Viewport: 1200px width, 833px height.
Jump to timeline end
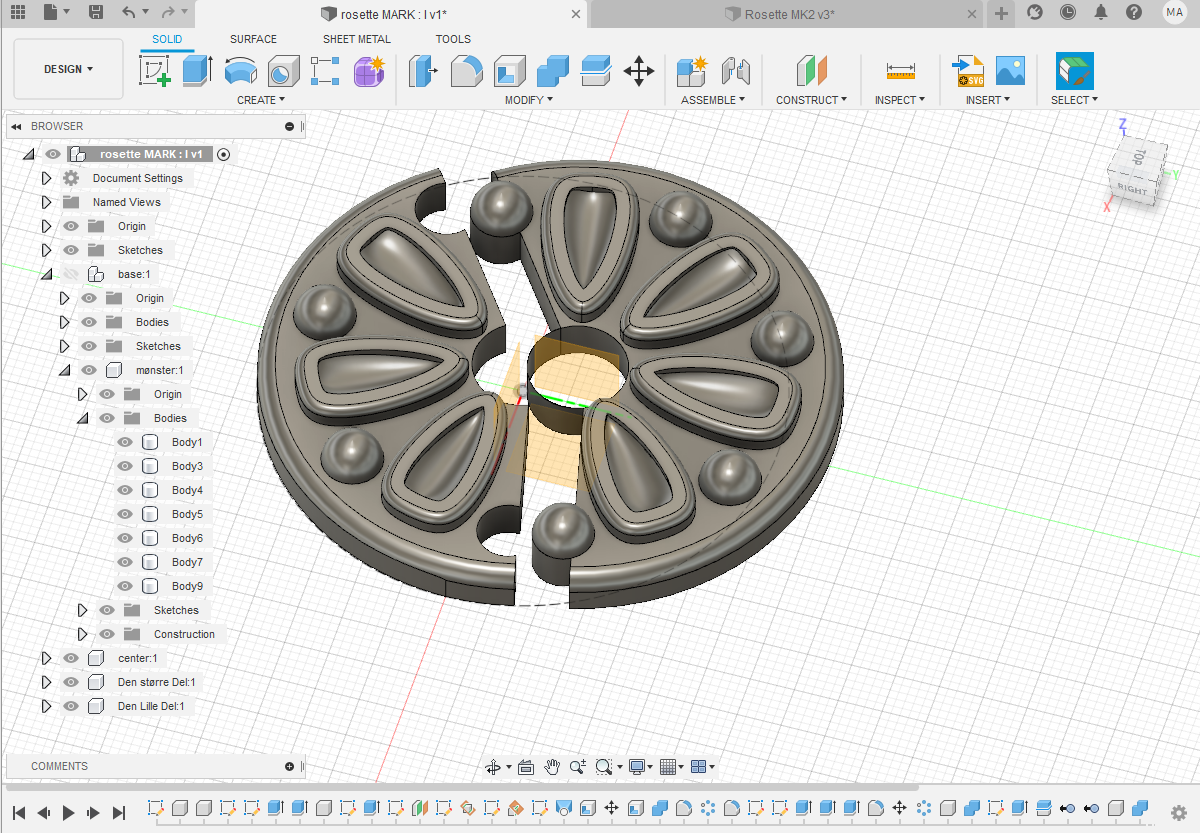(119, 813)
